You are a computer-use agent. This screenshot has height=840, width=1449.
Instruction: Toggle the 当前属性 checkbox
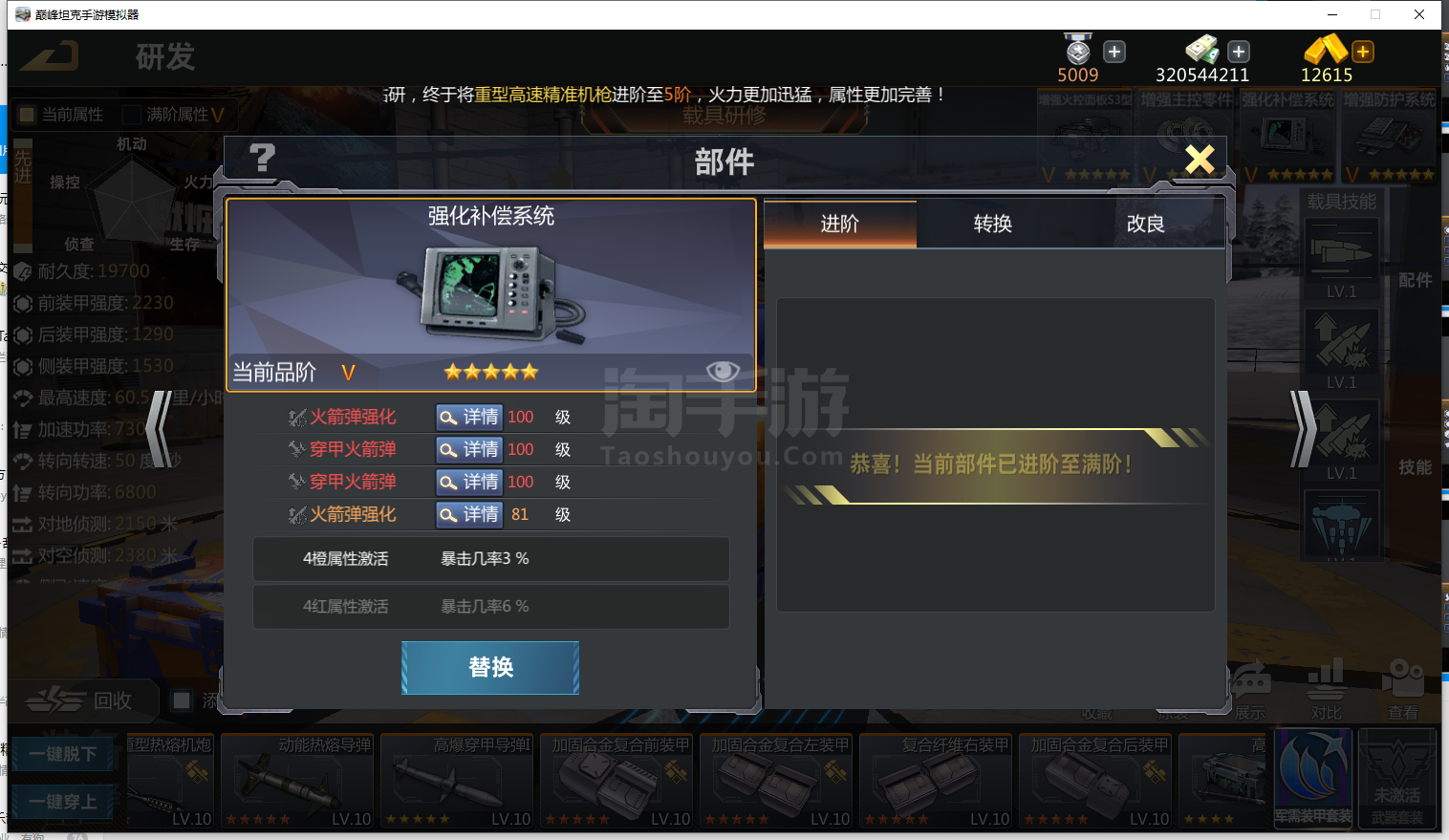point(27,115)
